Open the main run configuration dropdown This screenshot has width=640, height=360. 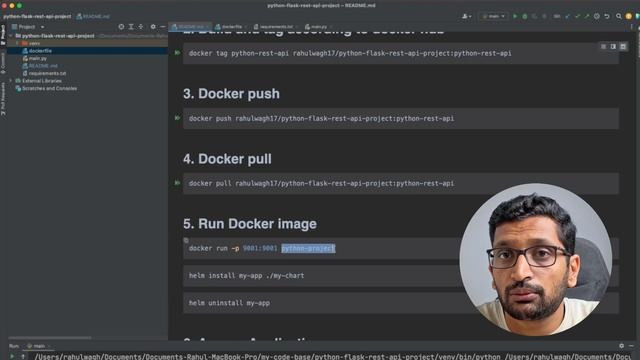(493, 16)
